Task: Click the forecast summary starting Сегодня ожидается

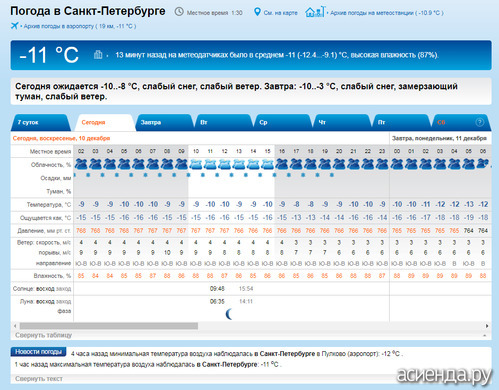Action: tap(236, 91)
